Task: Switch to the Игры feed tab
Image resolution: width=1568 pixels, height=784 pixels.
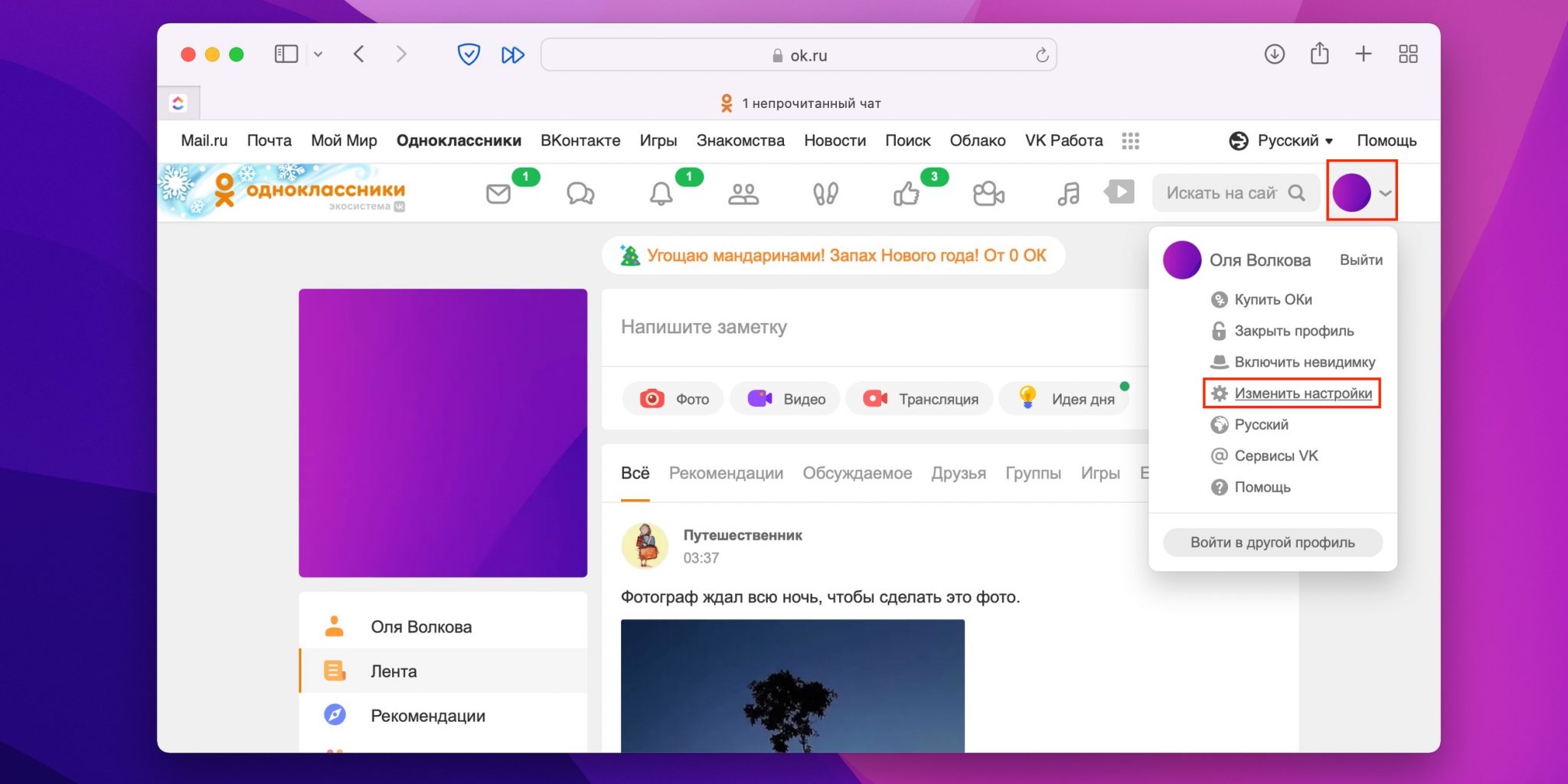Action: pos(1100,473)
